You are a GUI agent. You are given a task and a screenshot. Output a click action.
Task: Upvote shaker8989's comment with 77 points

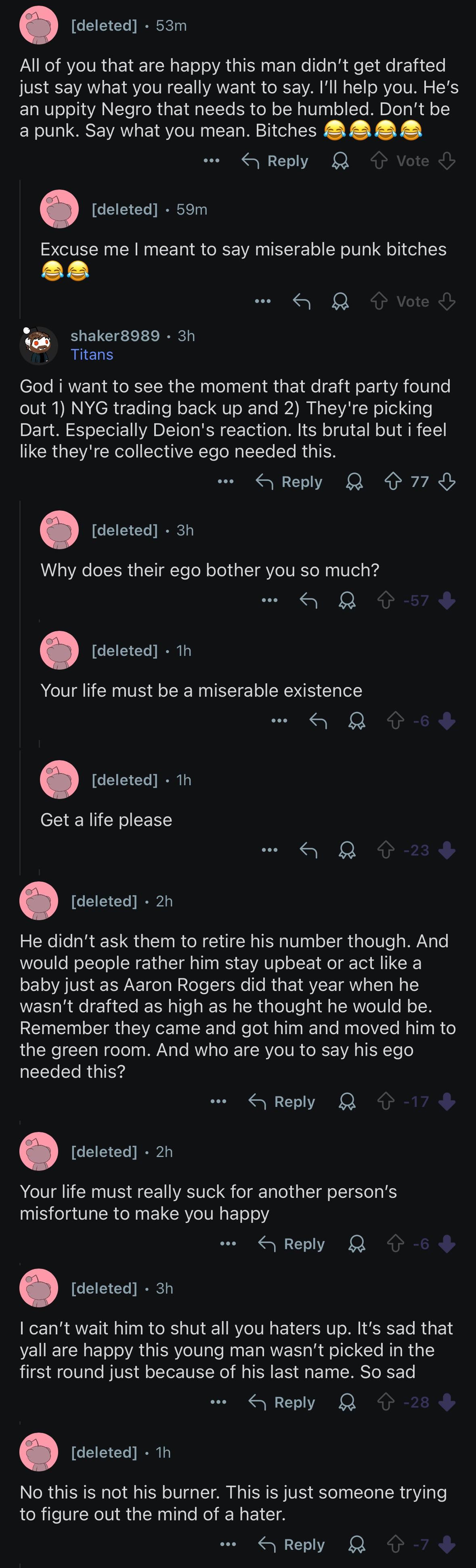pos(393,482)
